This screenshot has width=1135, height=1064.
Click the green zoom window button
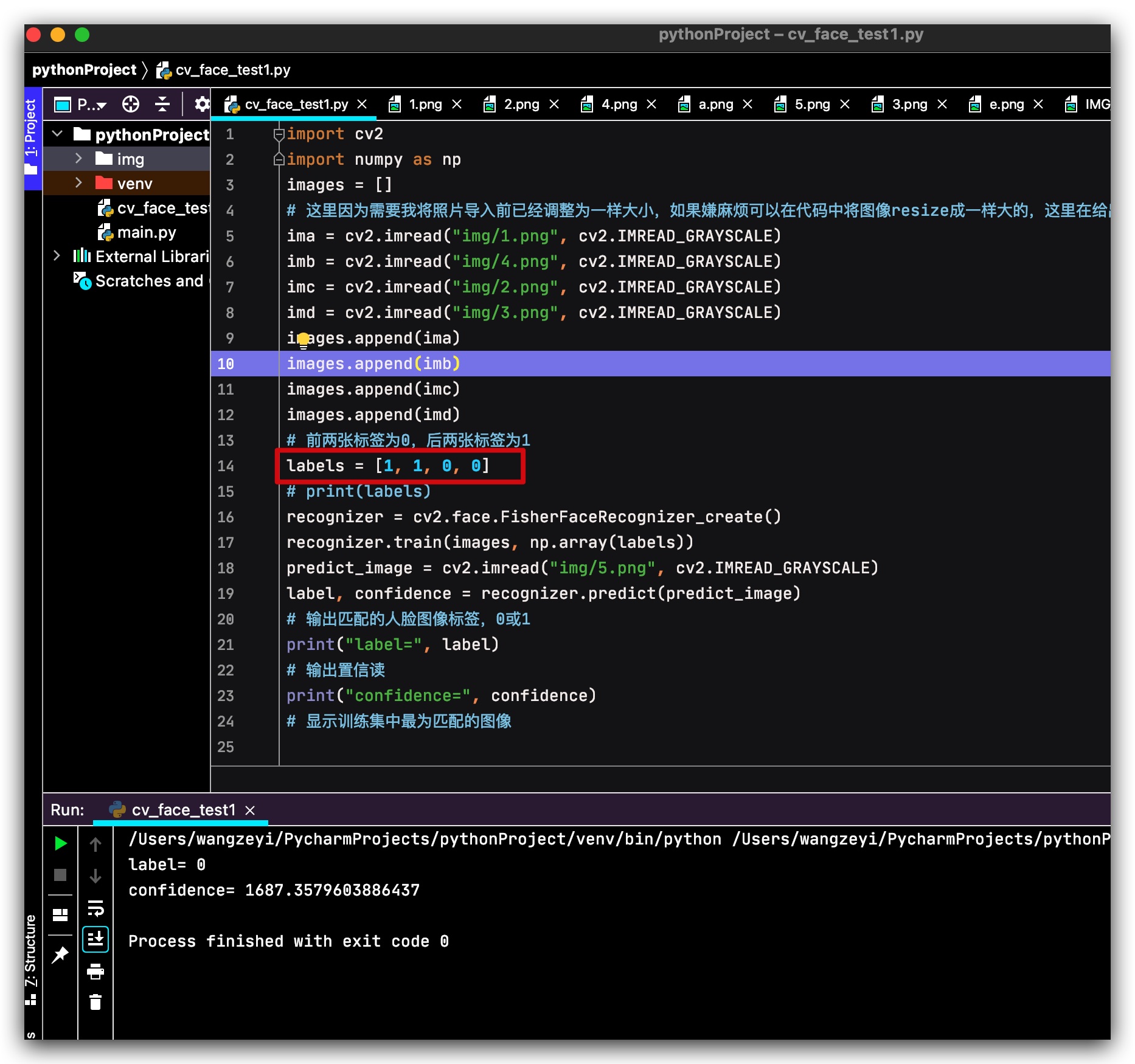click(82, 35)
